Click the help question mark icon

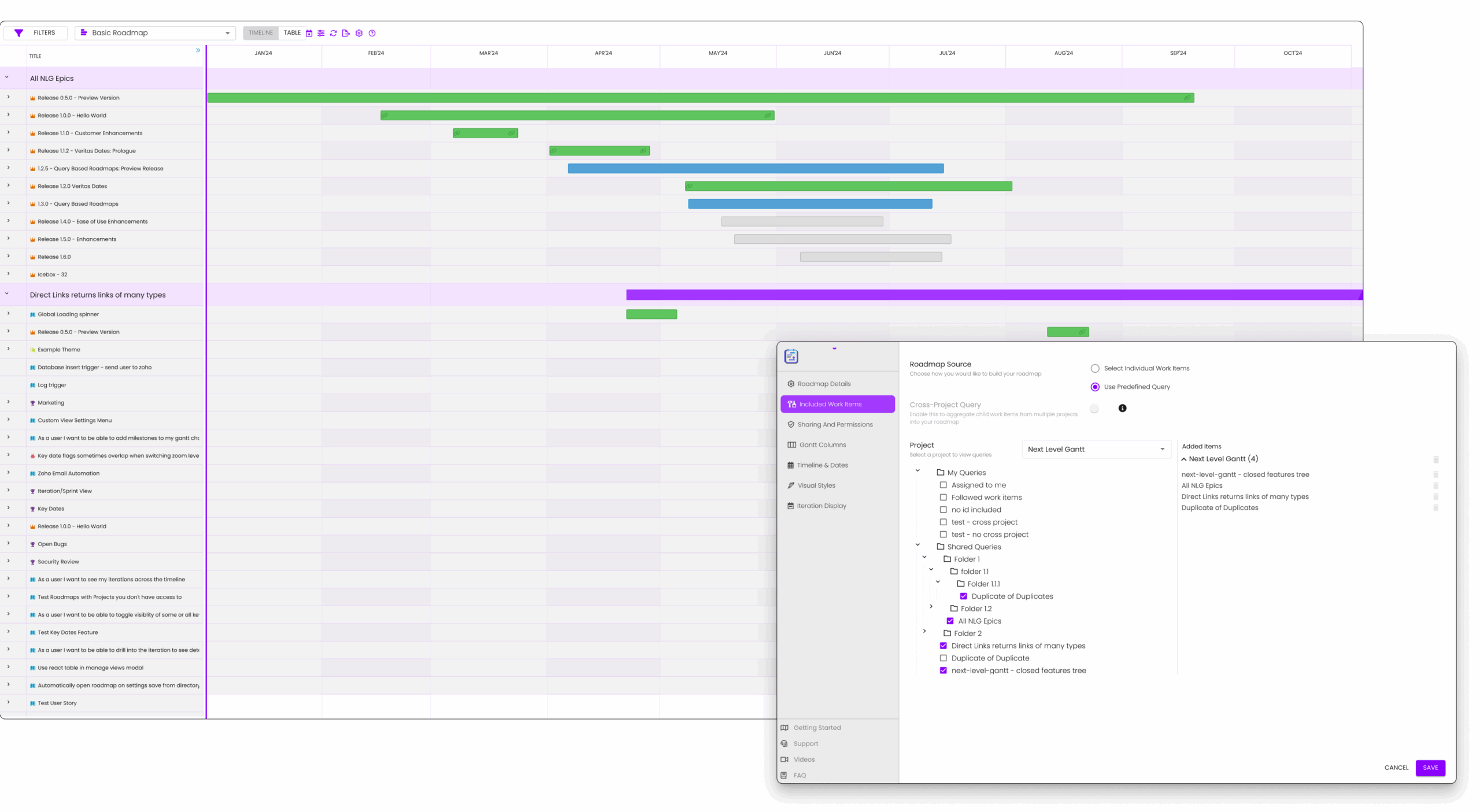pos(372,33)
